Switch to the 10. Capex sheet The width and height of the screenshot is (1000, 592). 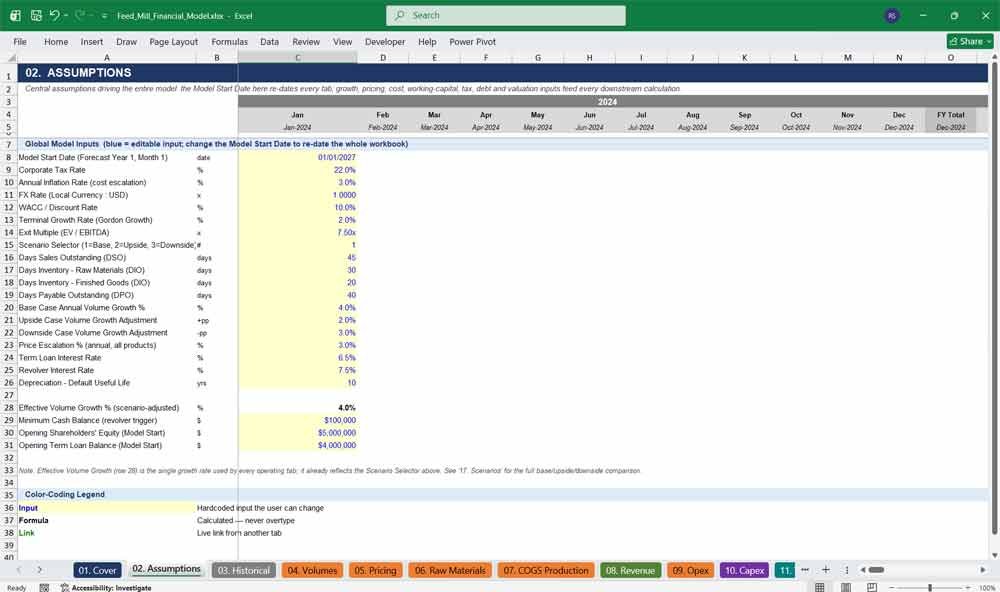[744, 570]
